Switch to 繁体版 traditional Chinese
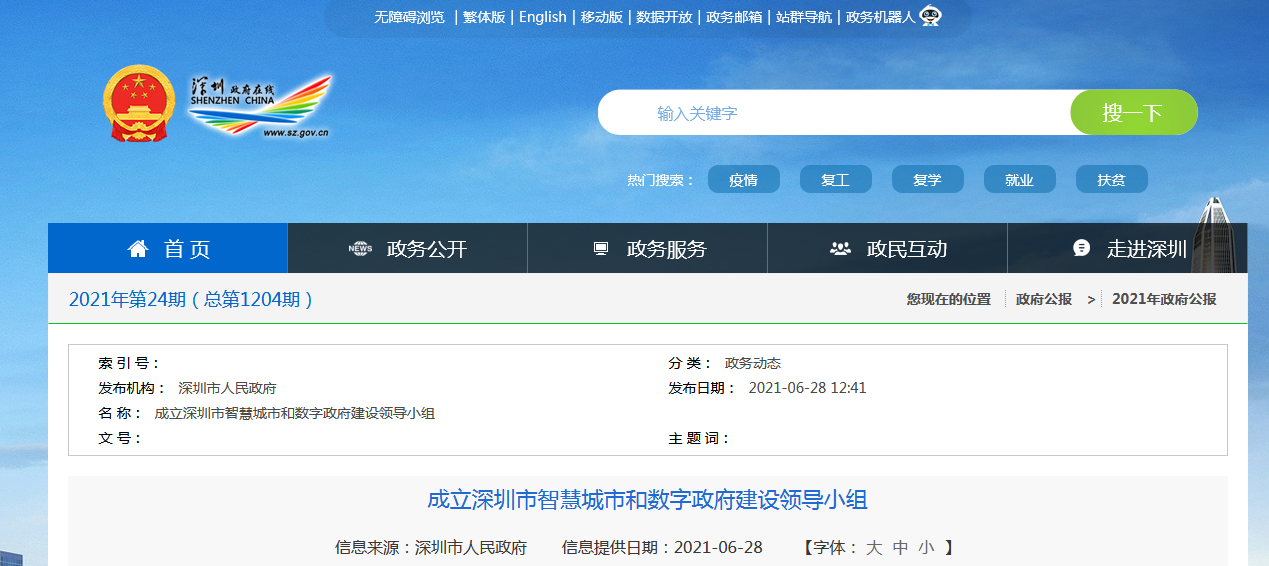This screenshot has height=566, width=1269. pos(484,17)
